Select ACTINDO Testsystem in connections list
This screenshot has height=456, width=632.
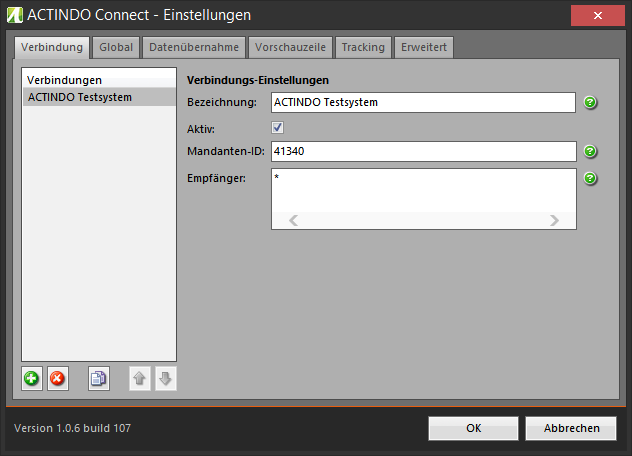click(100, 97)
